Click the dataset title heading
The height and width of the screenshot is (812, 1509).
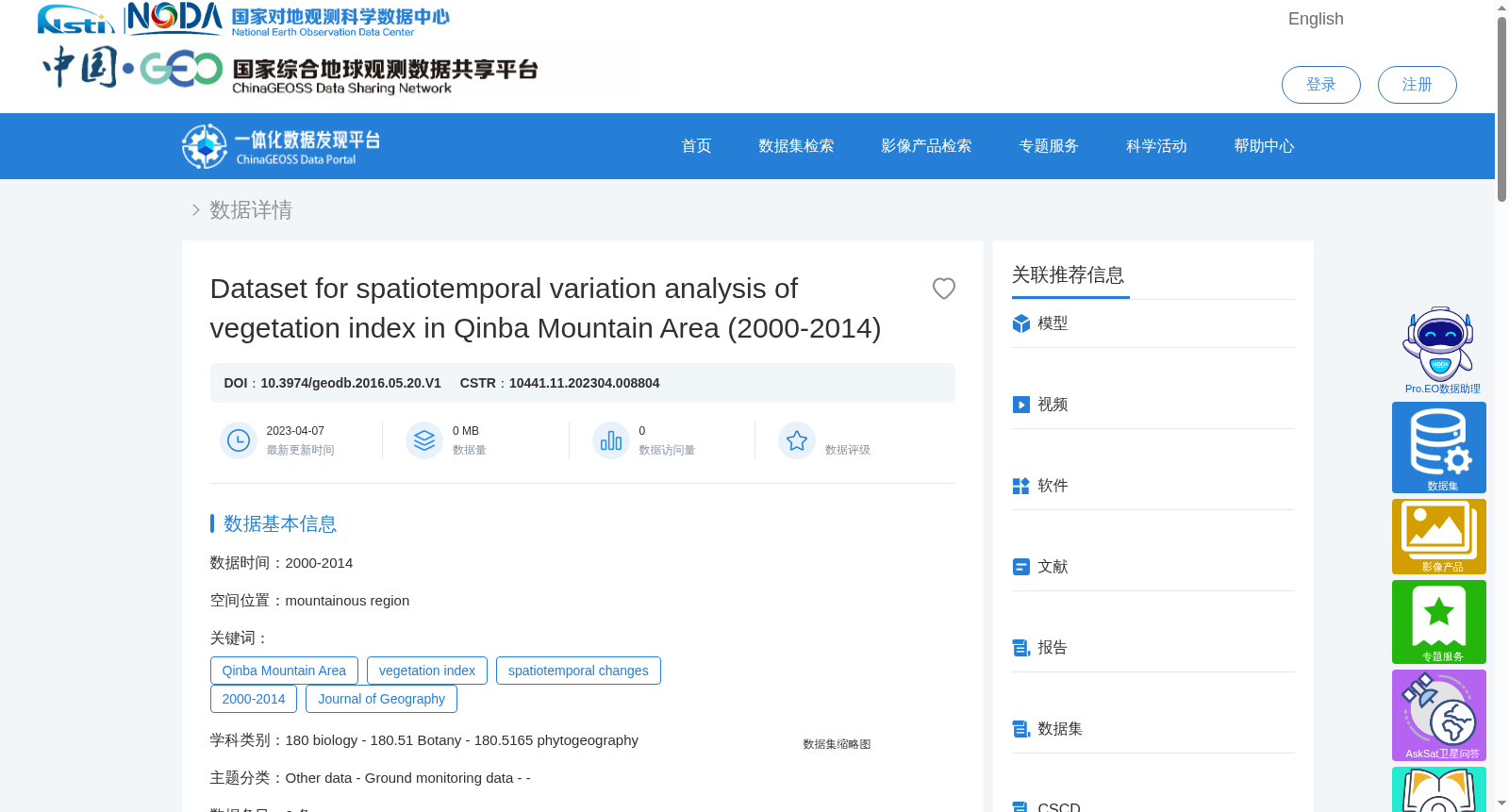546,308
